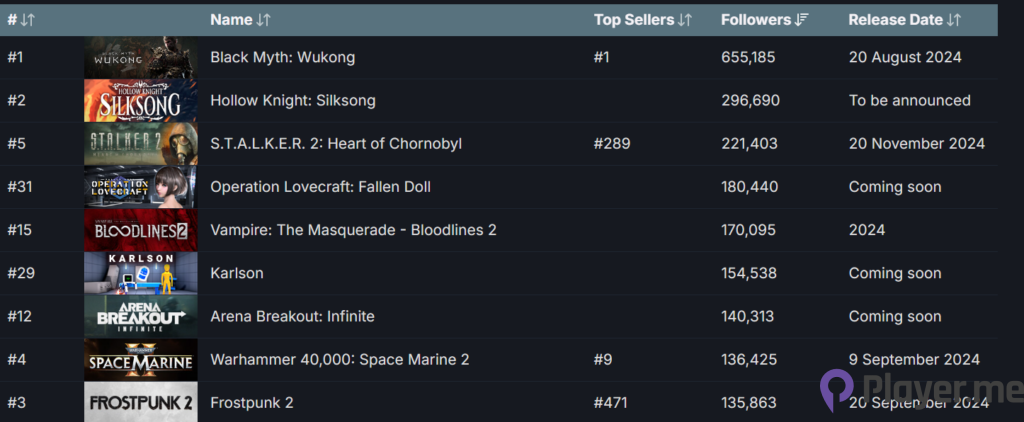Click the S.T.A.L.K.E.R. 2 cover image
This screenshot has width=1024, height=422.
140,144
